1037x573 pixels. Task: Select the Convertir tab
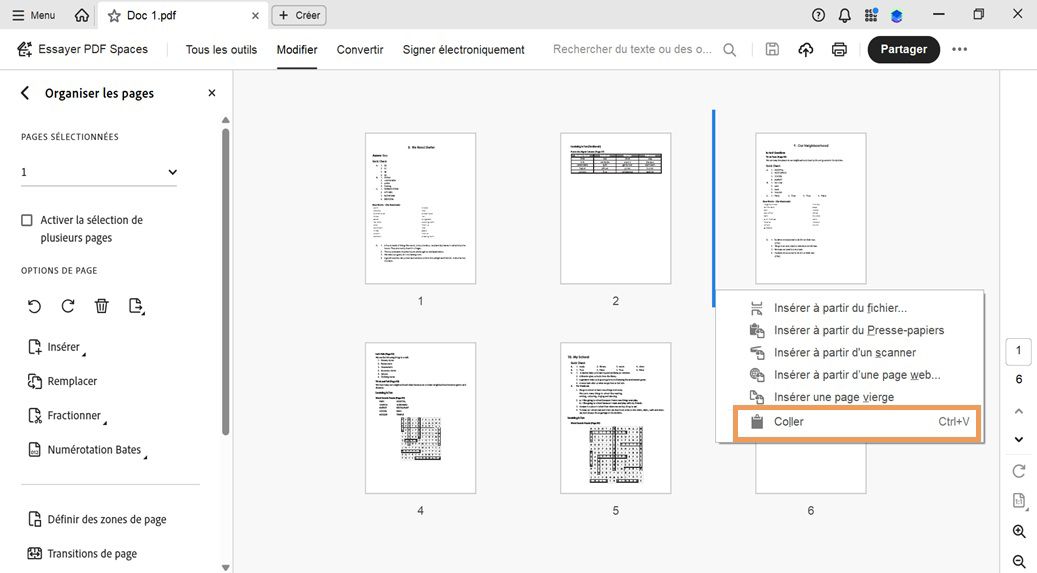coord(360,50)
